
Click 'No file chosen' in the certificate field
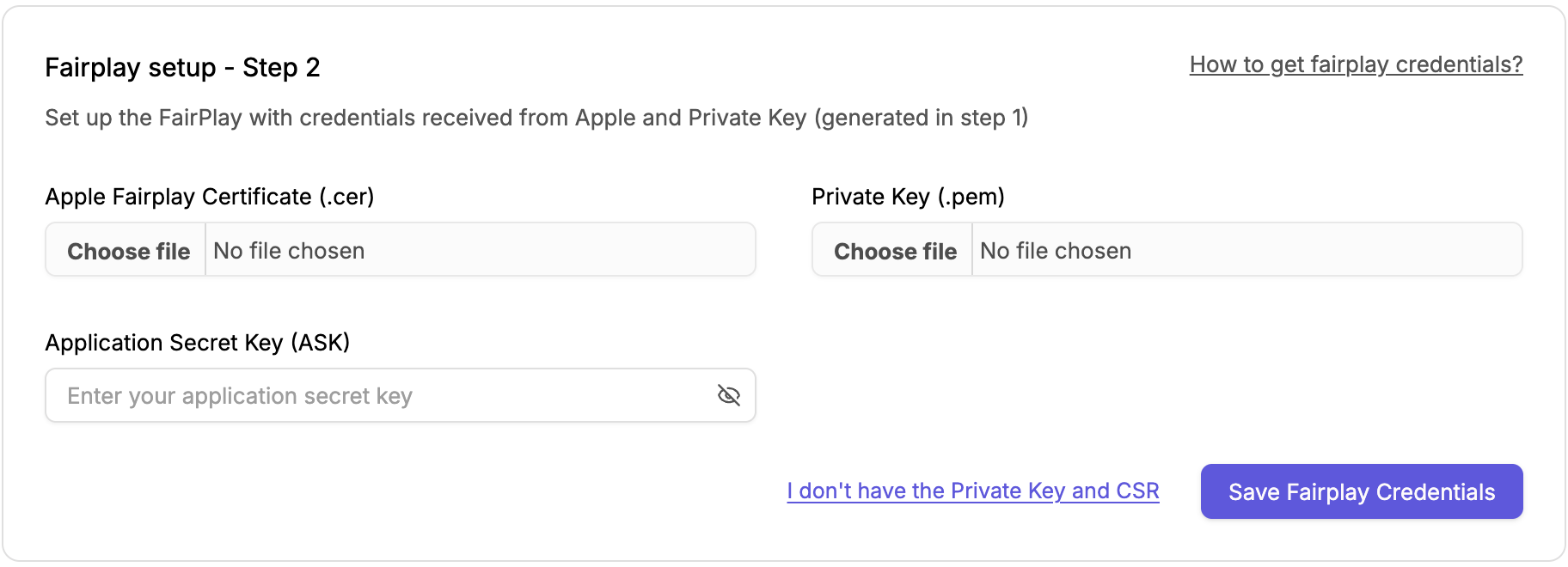[289, 251]
